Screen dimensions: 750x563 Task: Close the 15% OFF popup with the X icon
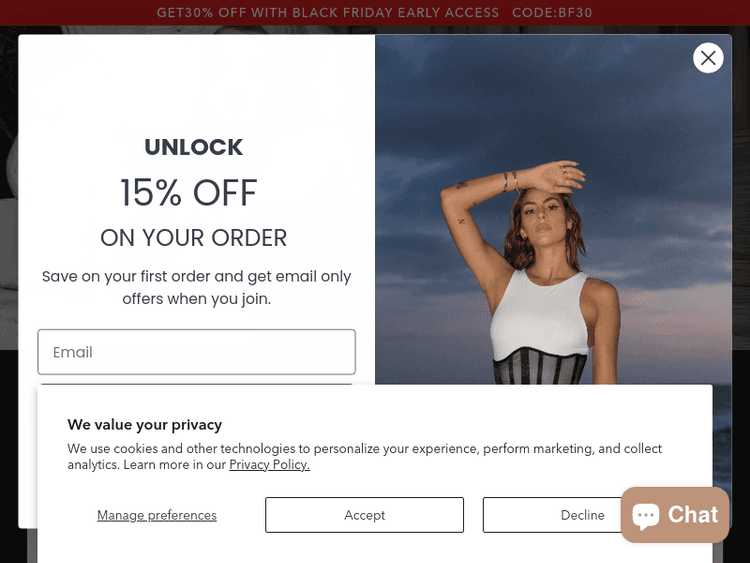[708, 58]
